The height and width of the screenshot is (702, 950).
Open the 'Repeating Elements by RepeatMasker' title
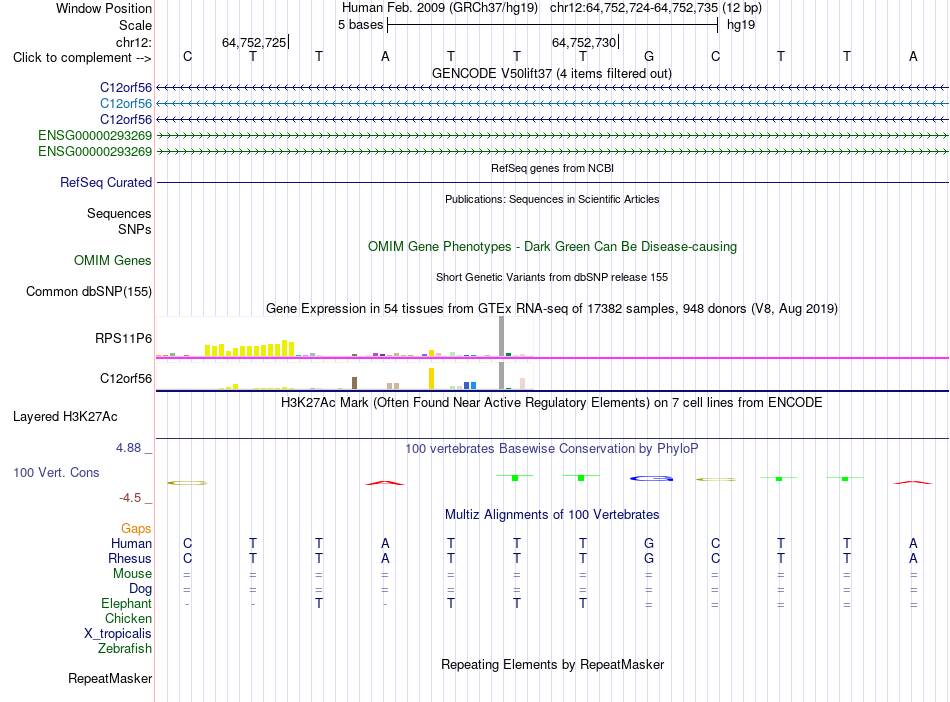(552, 664)
